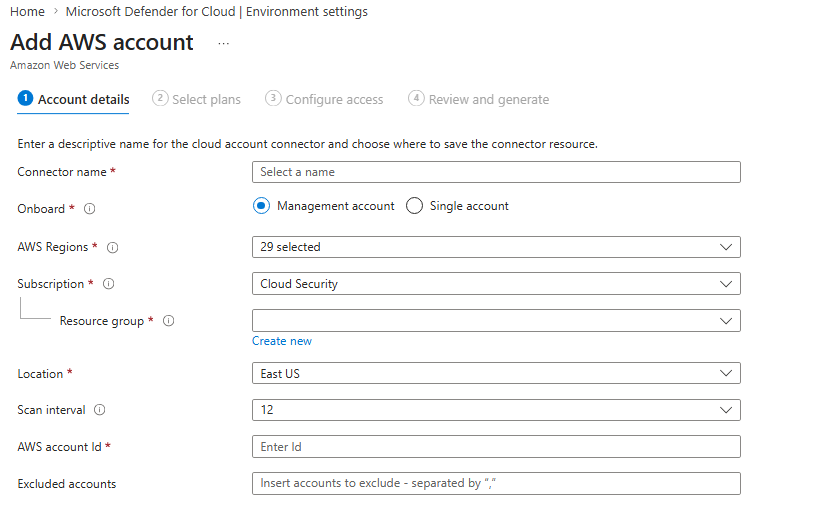Expand the AWS Regions dropdown showing 29 selected
This screenshot has height=511, width=826.
[496, 247]
